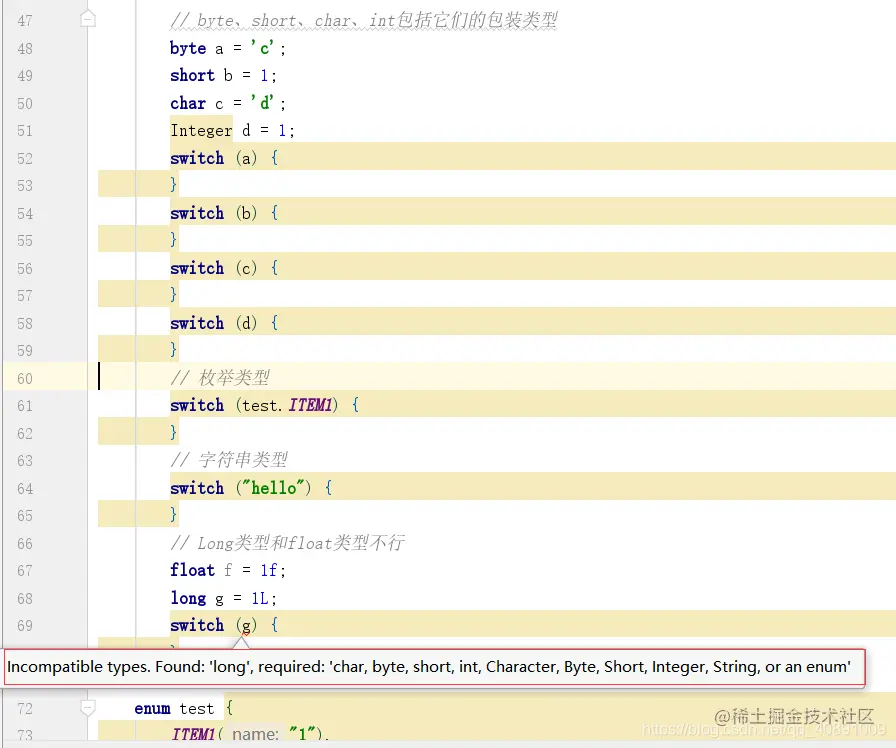Click the comment about Long and float types

287,542
